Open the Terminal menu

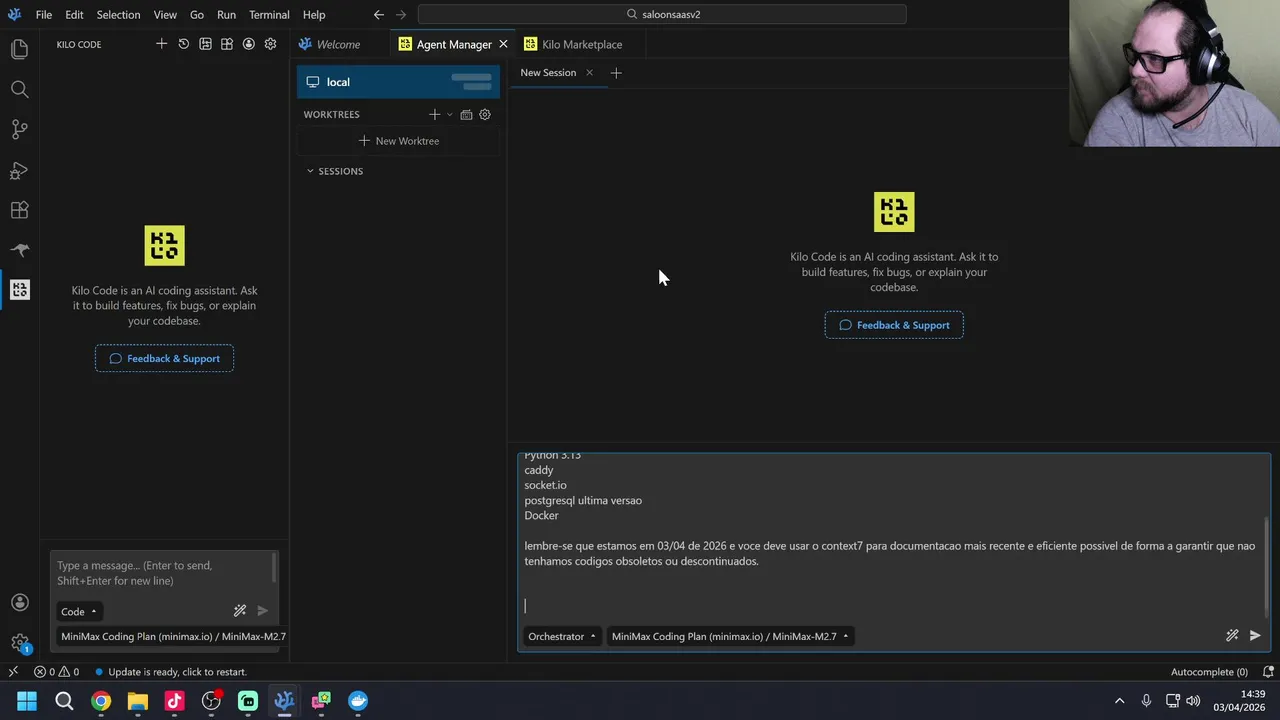(269, 15)
